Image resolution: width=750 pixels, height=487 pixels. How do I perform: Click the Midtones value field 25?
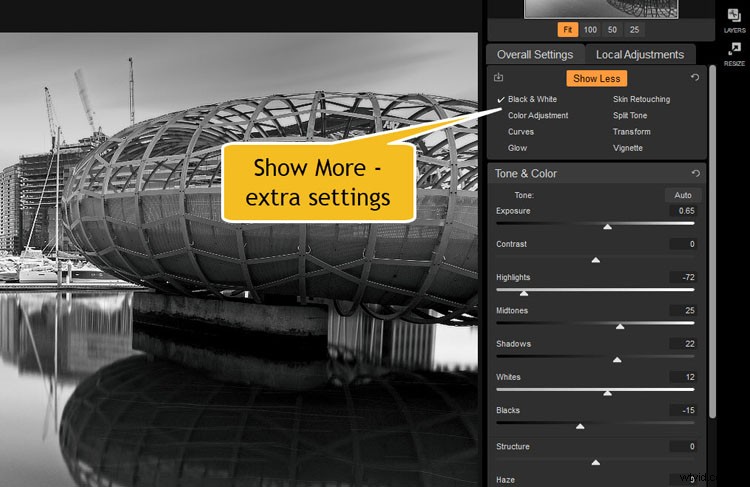pos(683,310)
